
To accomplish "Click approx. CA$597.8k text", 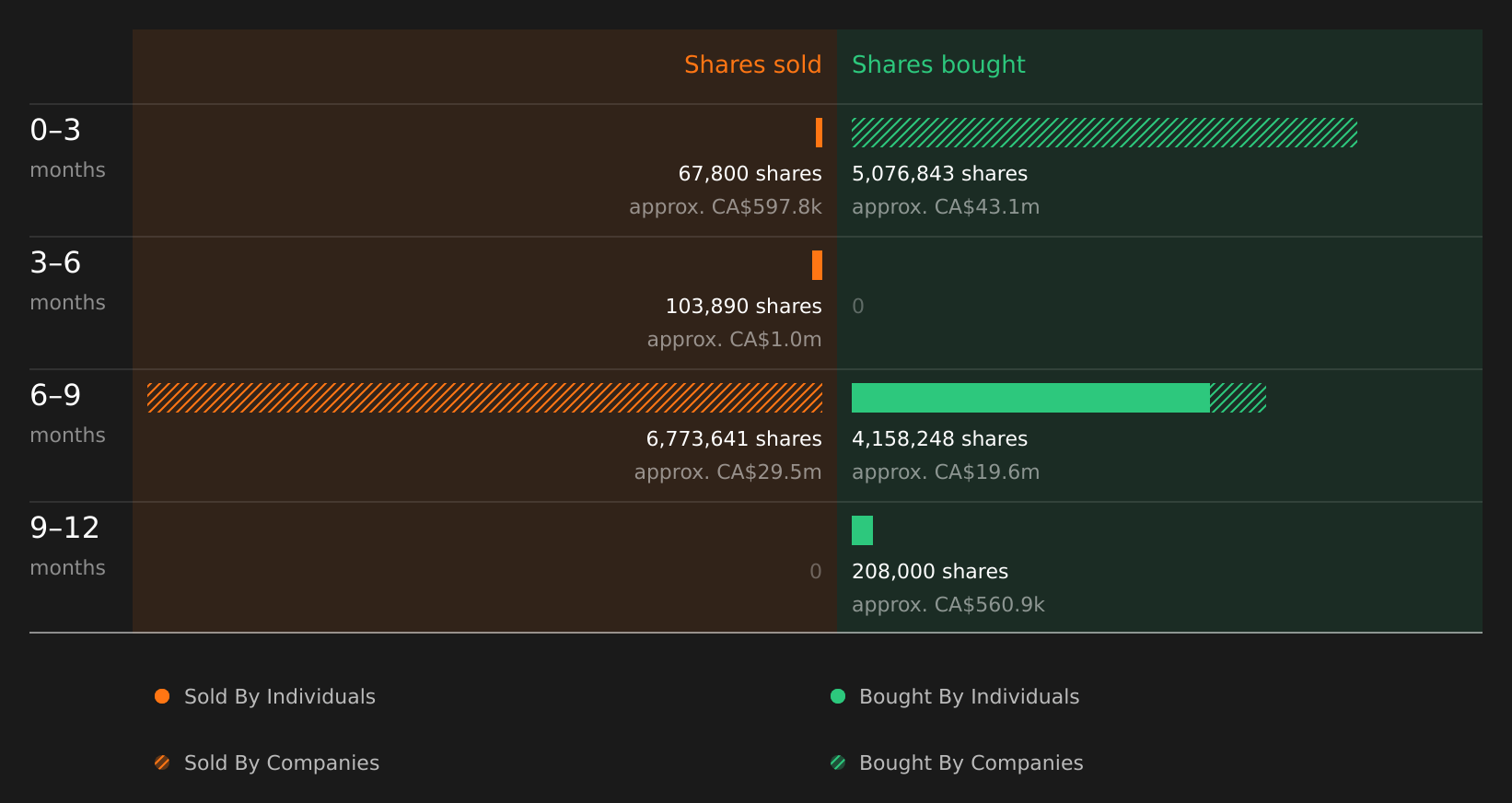I will [726, 207].
